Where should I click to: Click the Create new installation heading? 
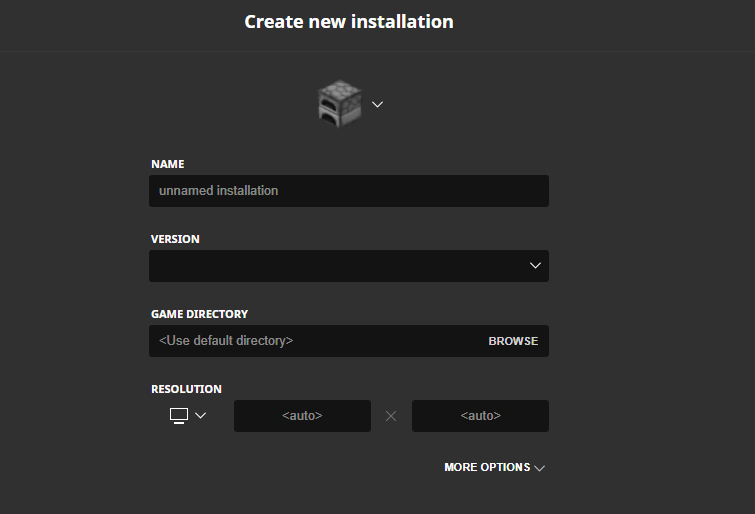(349, 21)
